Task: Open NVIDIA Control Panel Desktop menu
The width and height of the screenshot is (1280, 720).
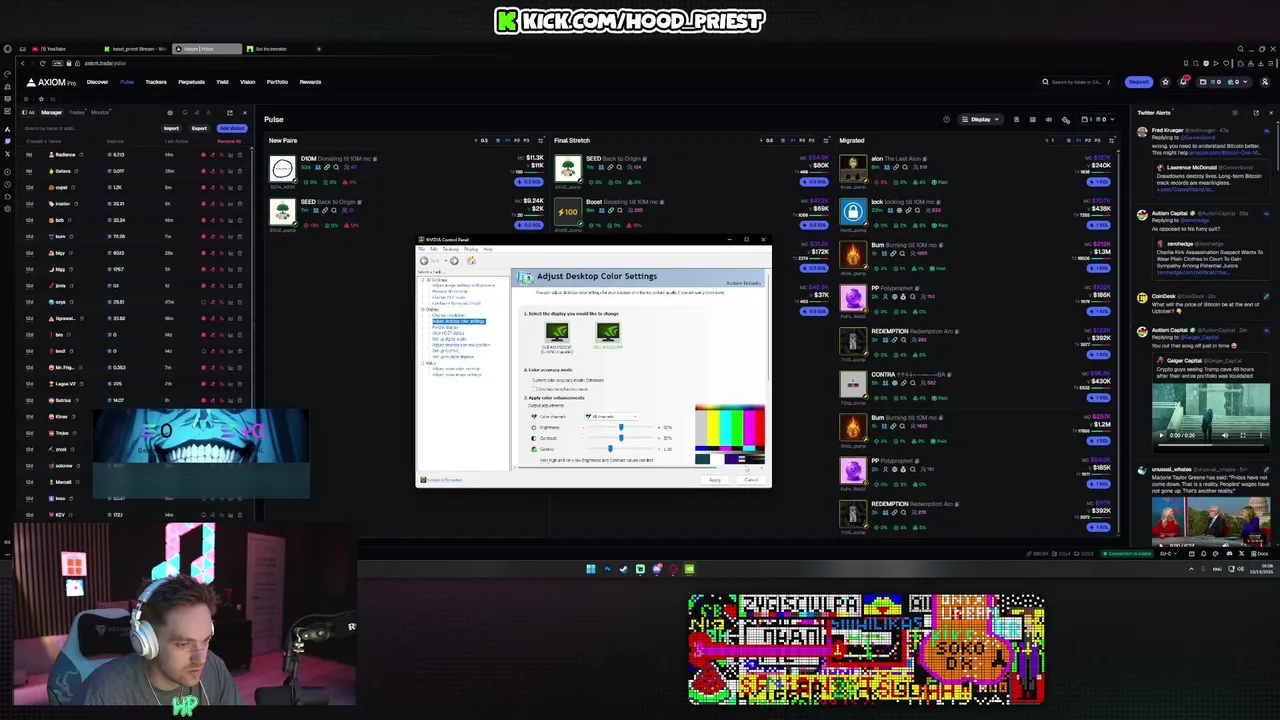Action: (451, 249)
